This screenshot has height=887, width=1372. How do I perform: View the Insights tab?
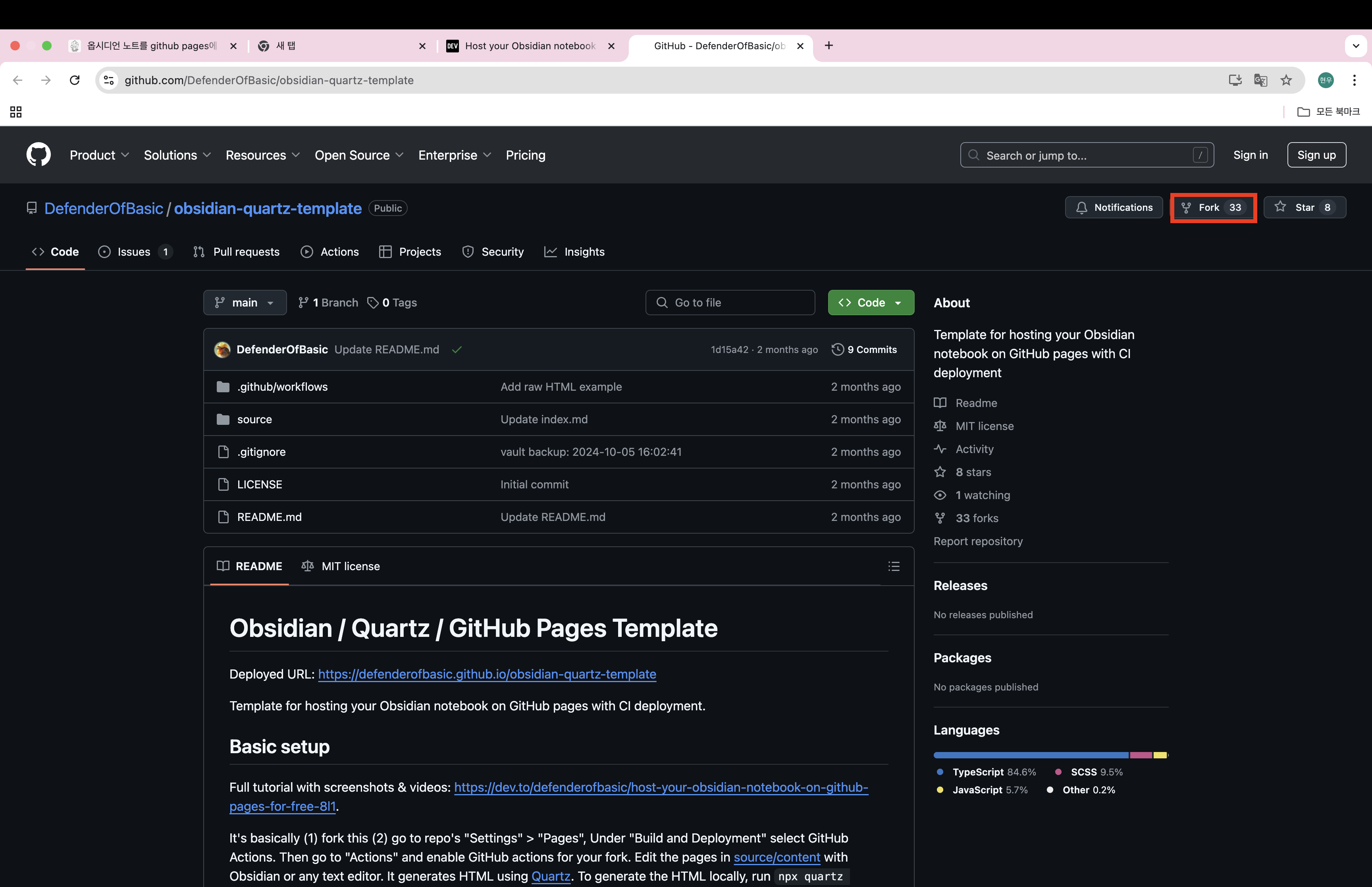pos(574,252)
